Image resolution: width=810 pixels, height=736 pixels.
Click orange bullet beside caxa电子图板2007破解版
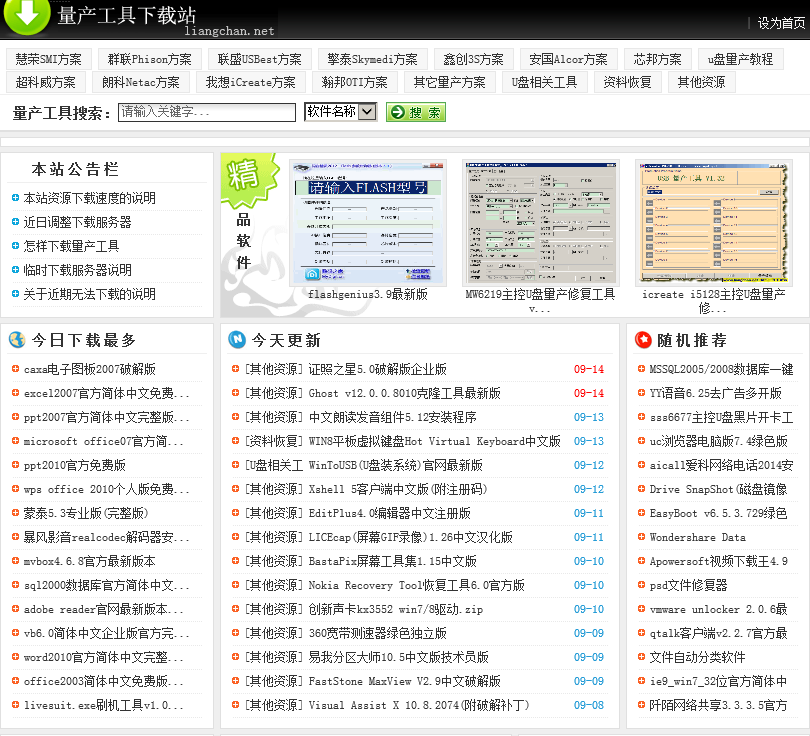15,369
